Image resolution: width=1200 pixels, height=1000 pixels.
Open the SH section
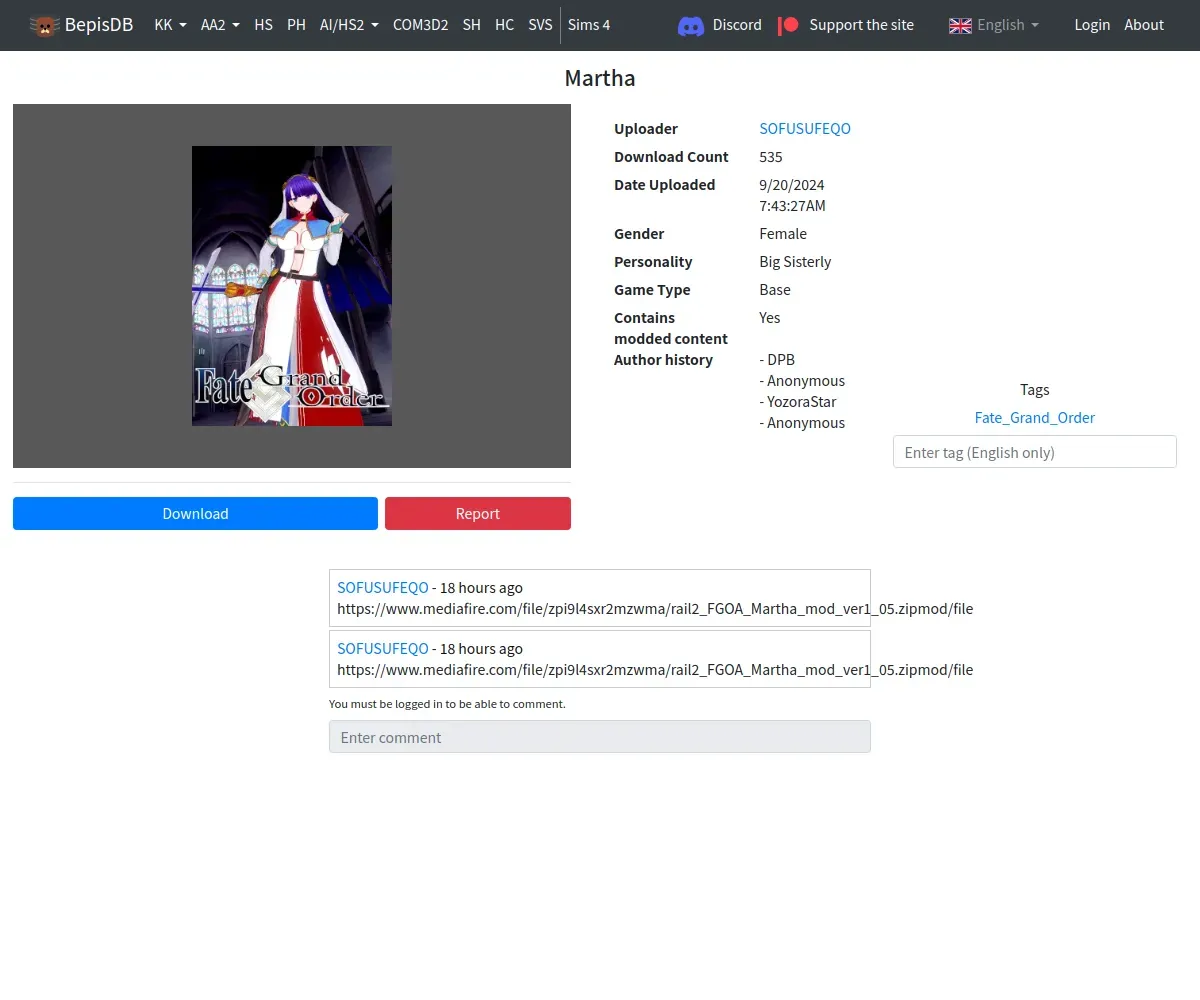point(472,25)
